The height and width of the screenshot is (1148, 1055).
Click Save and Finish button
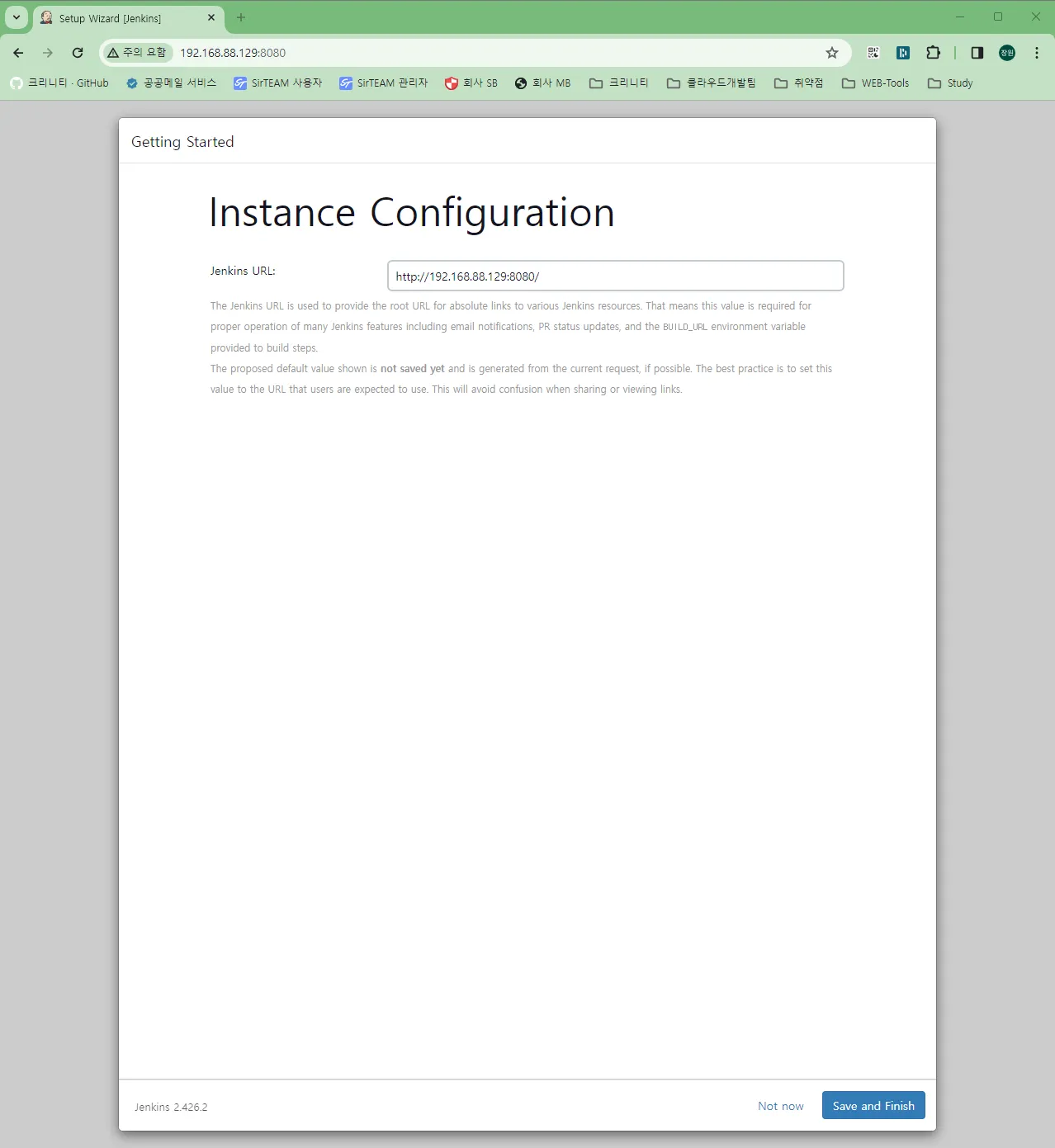tap(873, 1105)
